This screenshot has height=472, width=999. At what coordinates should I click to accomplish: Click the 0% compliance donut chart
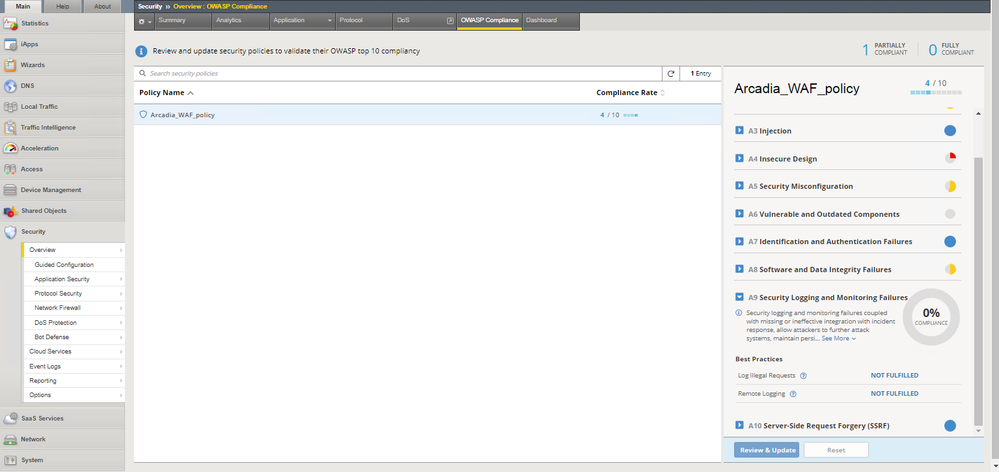click(931, 317)
